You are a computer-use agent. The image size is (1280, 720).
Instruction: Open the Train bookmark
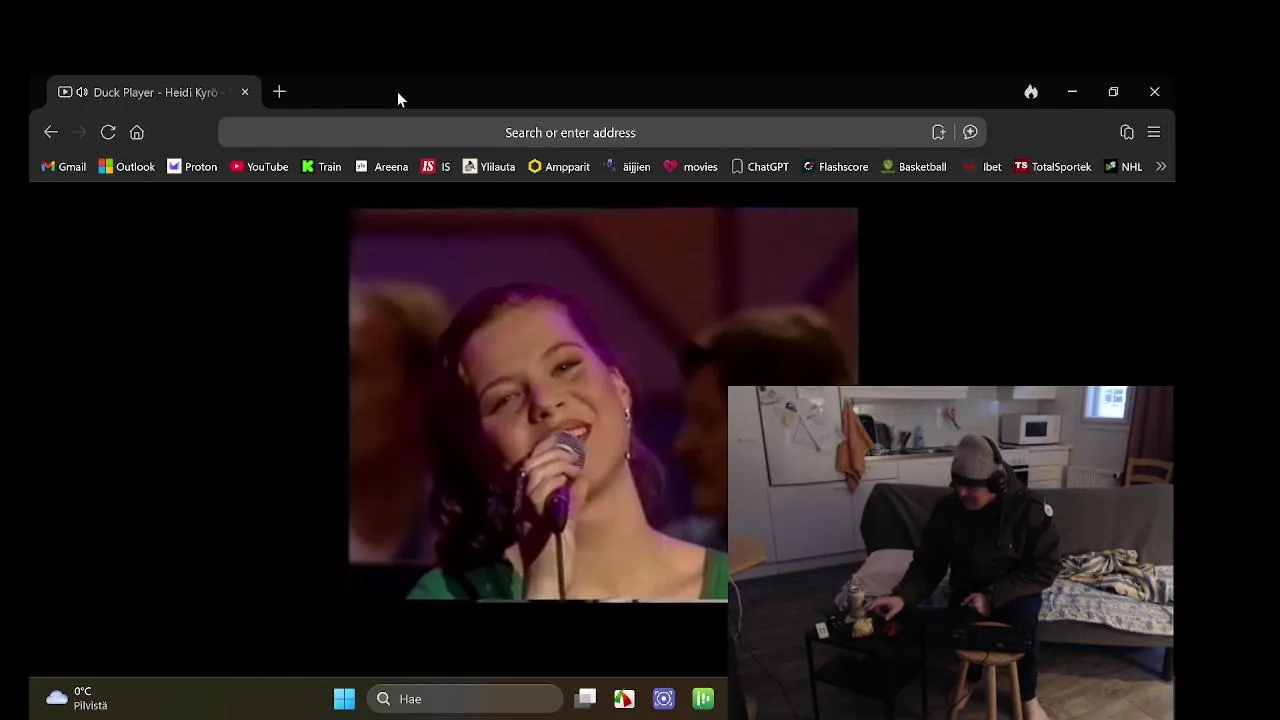pos(321,167)
